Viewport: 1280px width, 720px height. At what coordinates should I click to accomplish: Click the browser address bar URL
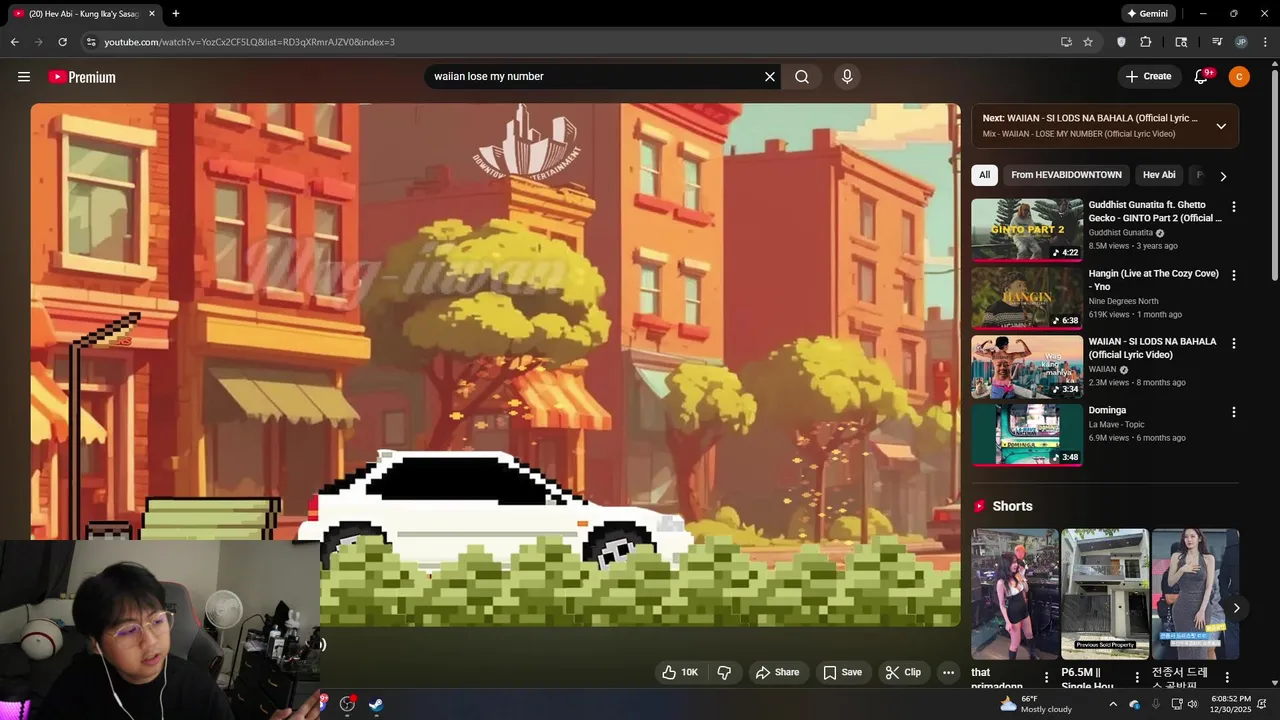[250, 42]
